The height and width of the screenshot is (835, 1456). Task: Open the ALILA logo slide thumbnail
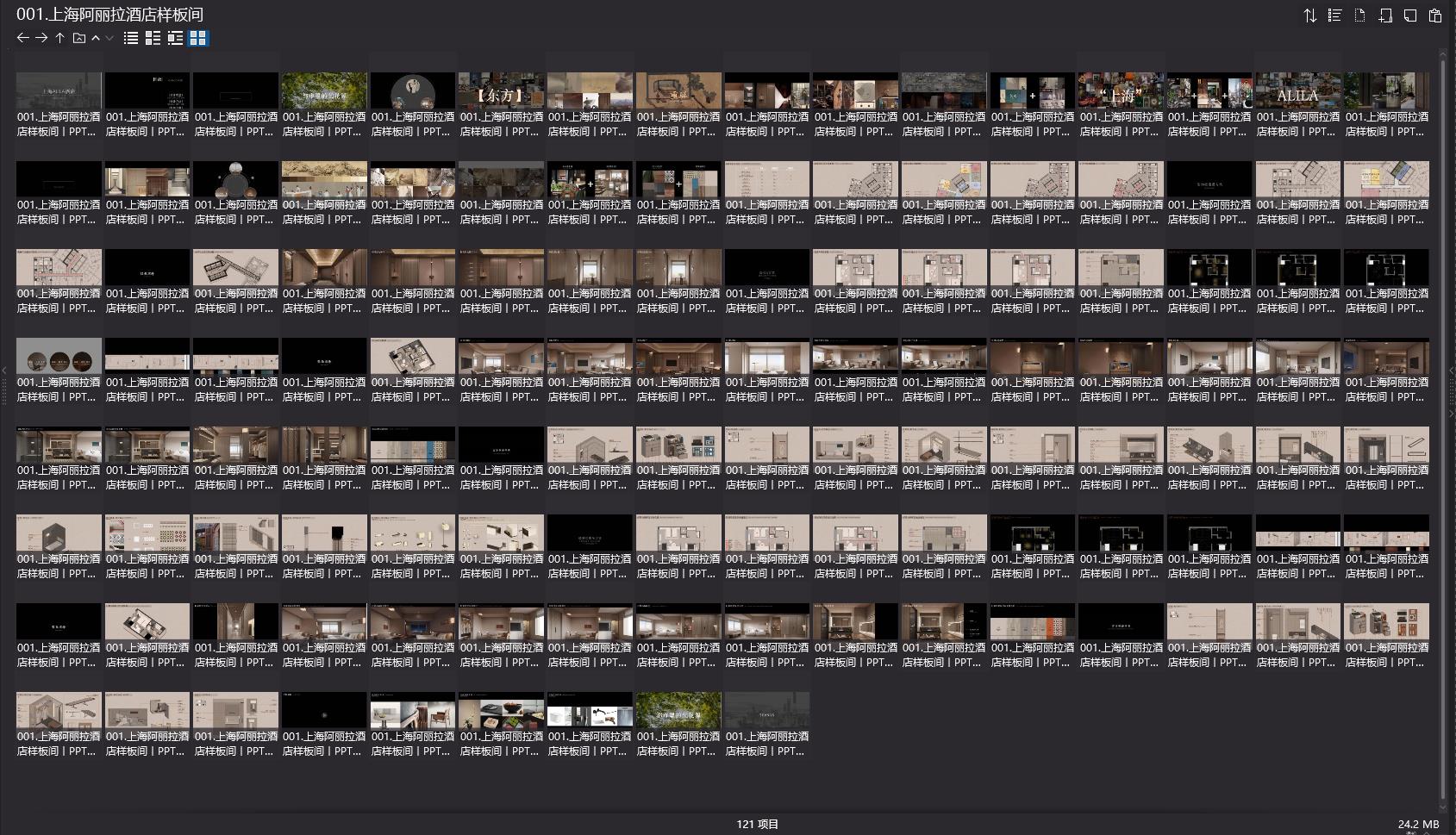pyautogui.click(x=1297, y=90)
